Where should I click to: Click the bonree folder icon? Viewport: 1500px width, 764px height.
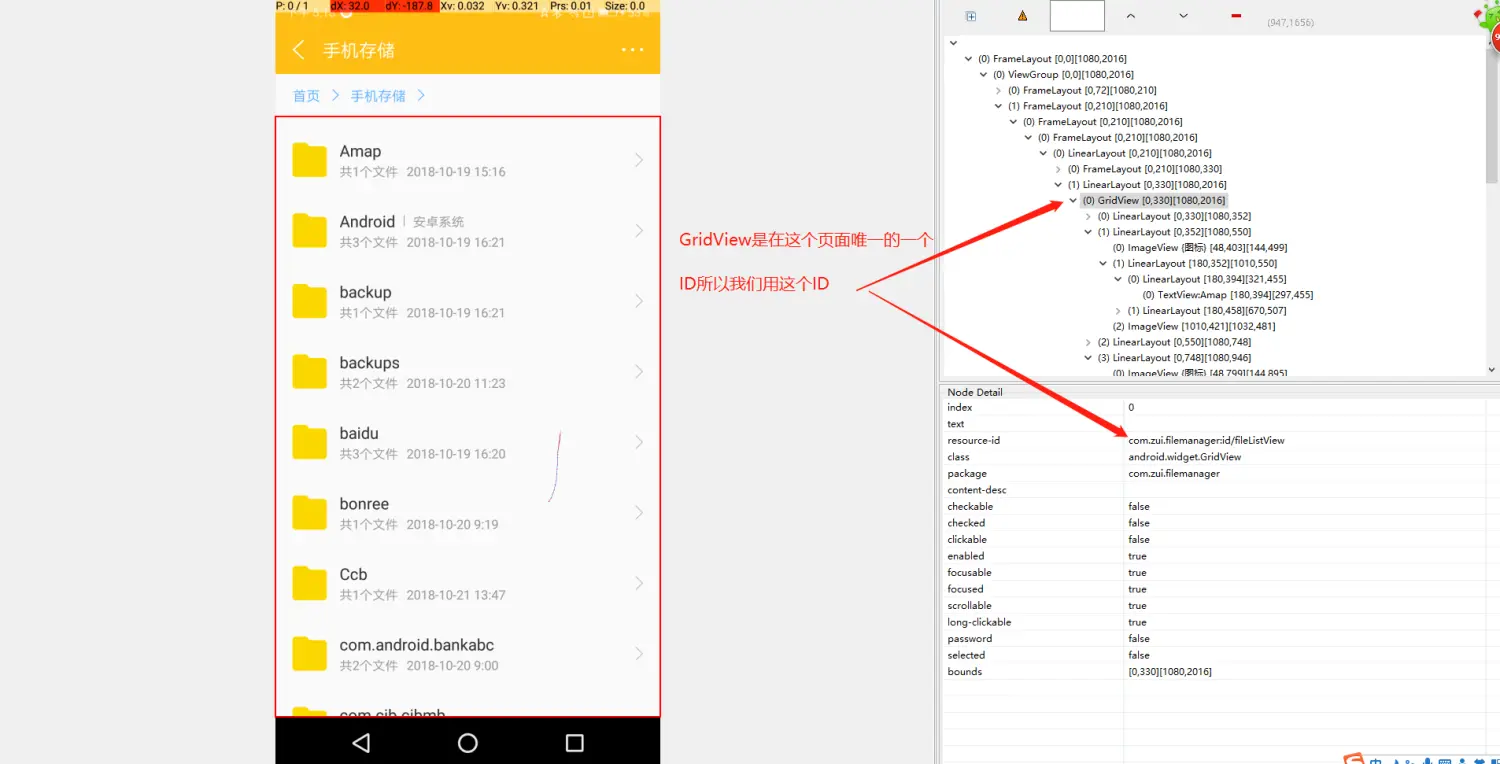point(310,513)
